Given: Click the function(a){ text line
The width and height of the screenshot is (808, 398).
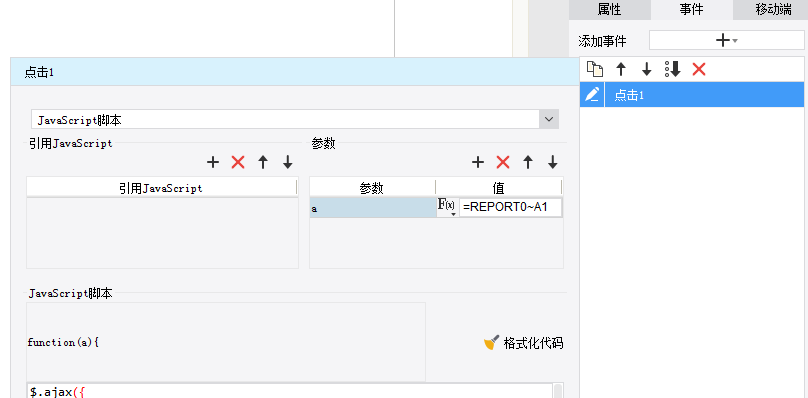Looking at the screenshot, I should pyautogui.click(x=63, y=342).
